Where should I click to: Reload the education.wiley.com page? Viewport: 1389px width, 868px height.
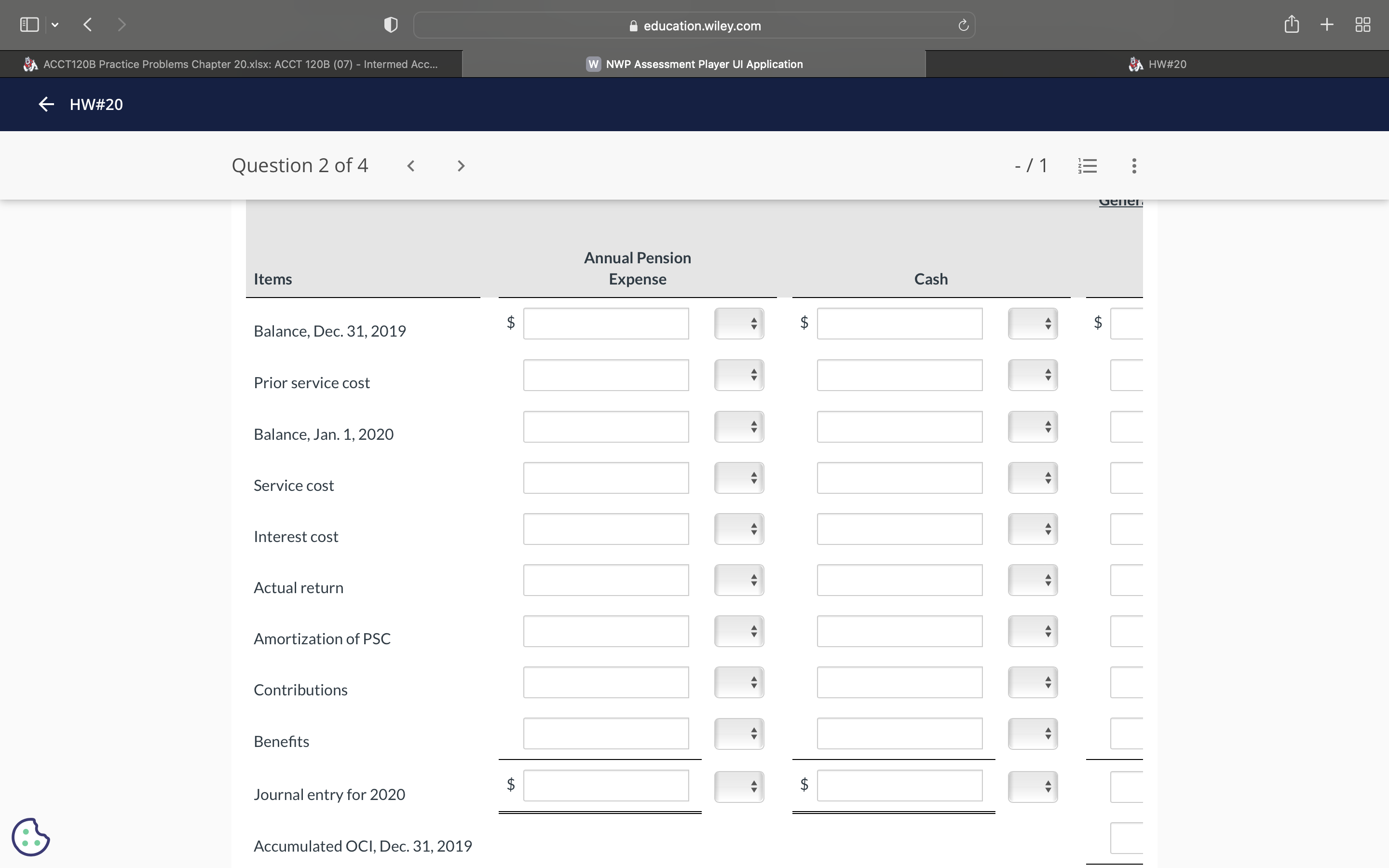pos(962,25)
